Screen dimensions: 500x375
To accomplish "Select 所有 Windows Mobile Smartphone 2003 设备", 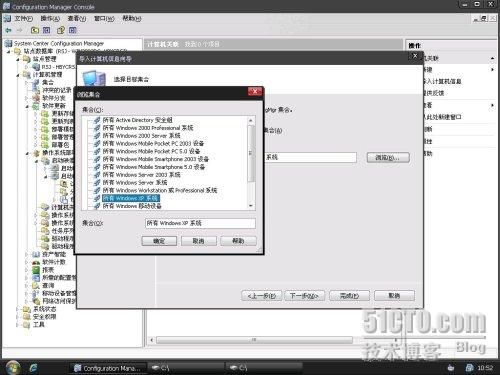I will click(x=155, y=159).
